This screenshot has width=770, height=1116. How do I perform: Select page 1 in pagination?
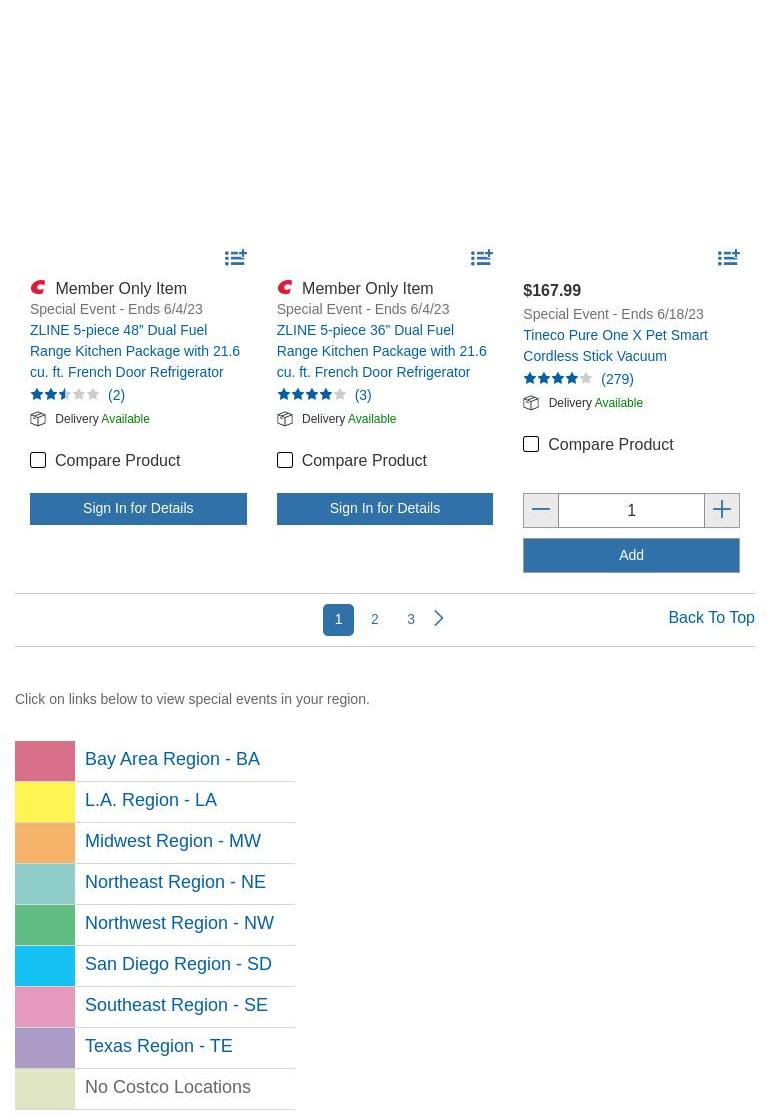pyautogui.click(x=339, y=620)
